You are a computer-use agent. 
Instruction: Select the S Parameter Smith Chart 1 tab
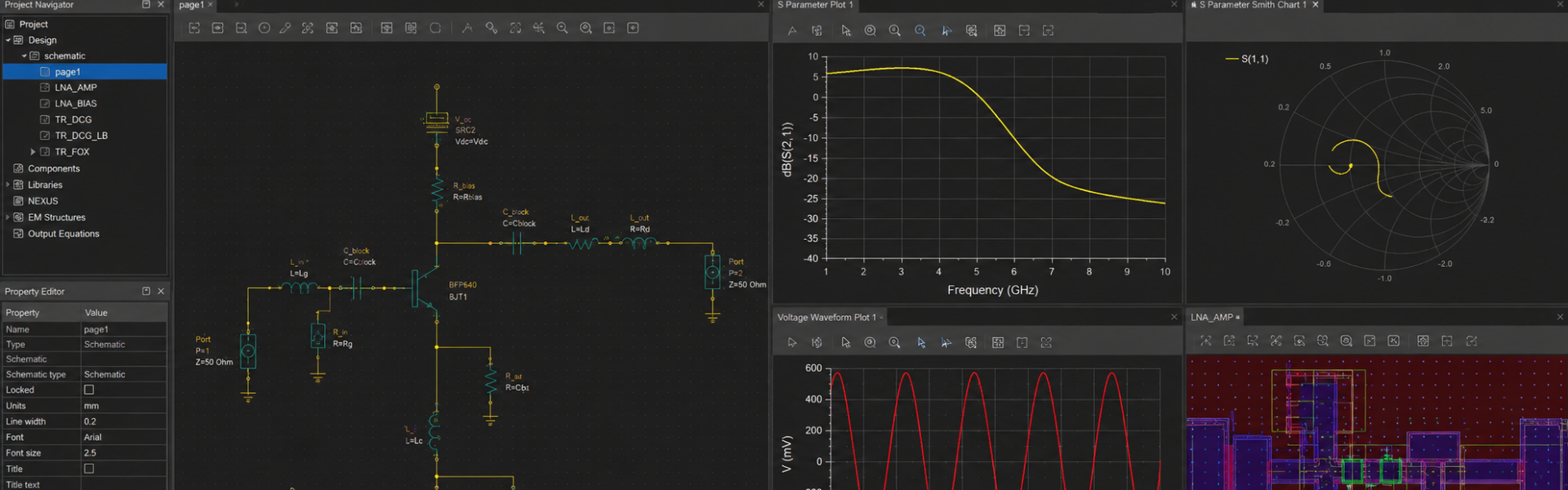click(x=1252, y=5)
